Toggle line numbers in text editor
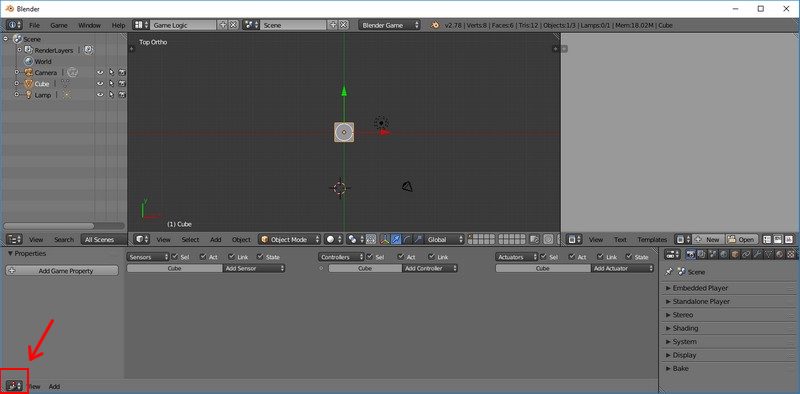The image size is (800, 394). coord(767,239)
